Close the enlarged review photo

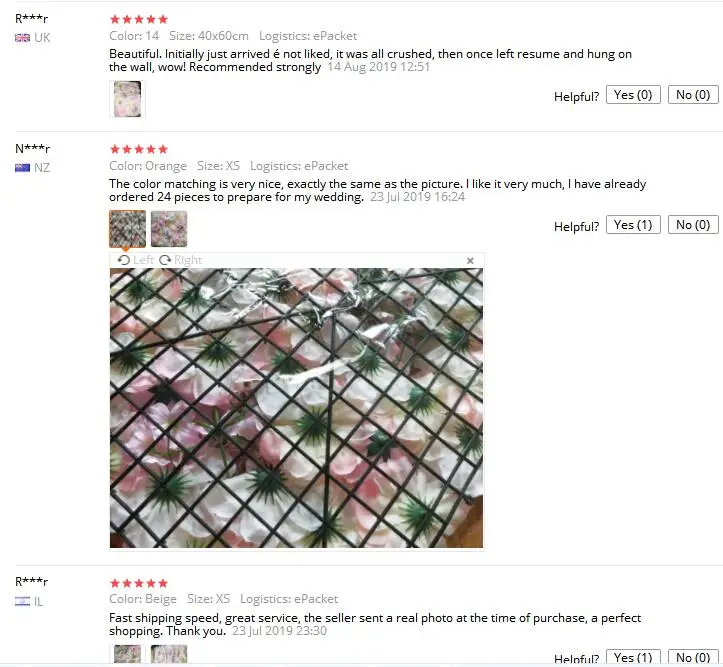[470, 260]
